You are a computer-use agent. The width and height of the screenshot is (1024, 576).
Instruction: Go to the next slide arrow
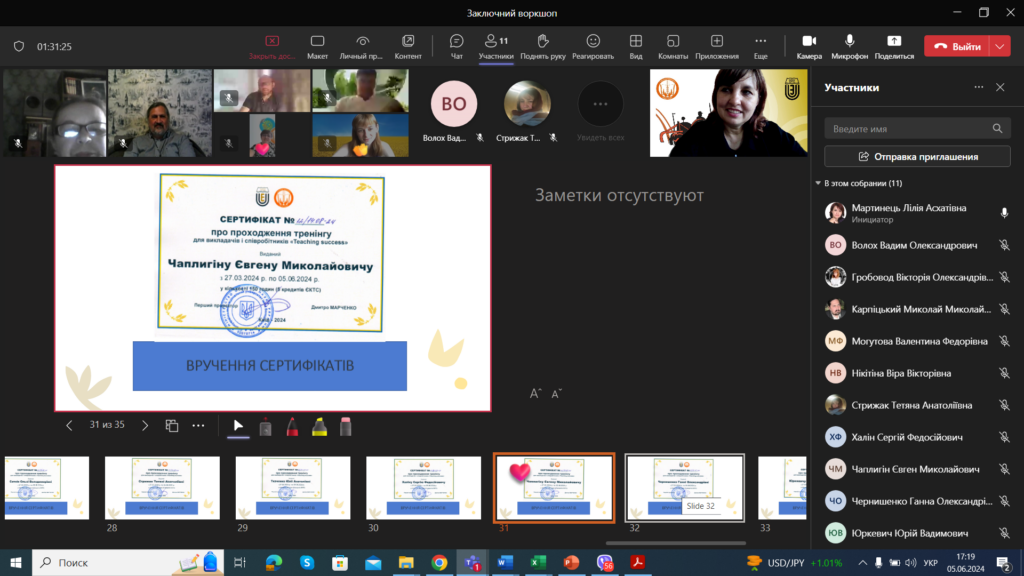click(145, 425)
